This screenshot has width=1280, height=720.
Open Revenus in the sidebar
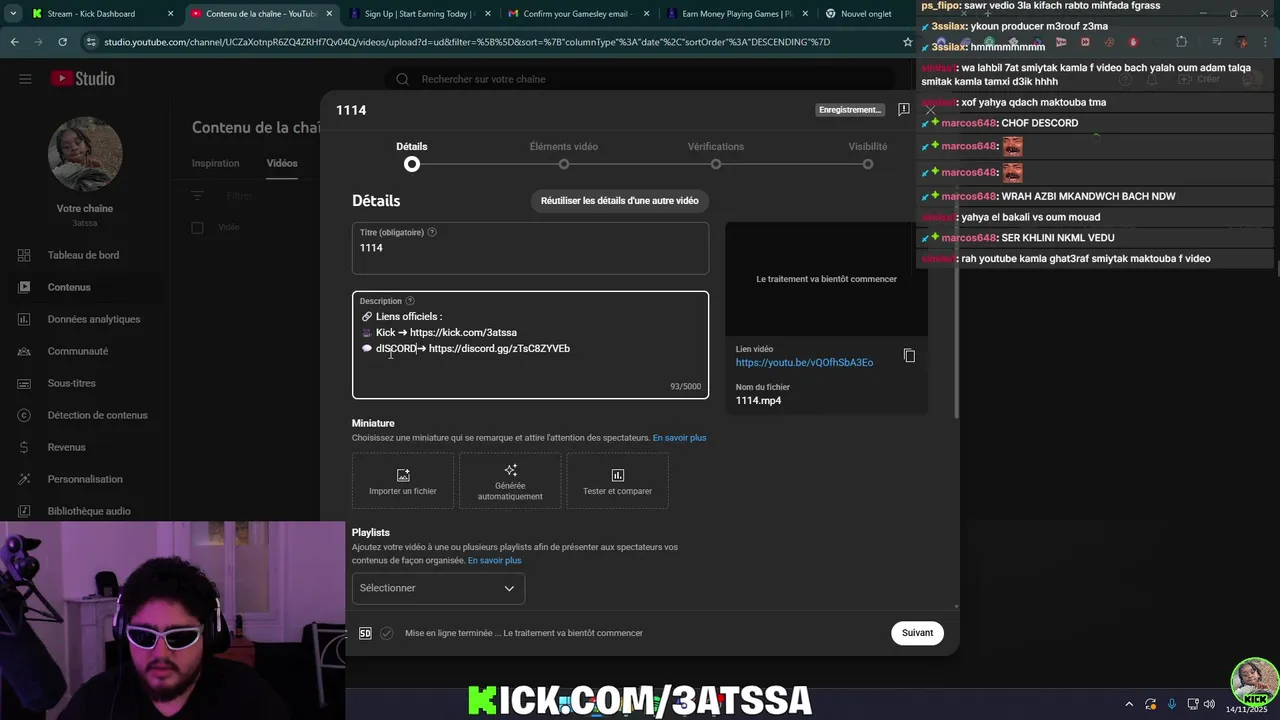pyautogui.click(x=66, y=447)
